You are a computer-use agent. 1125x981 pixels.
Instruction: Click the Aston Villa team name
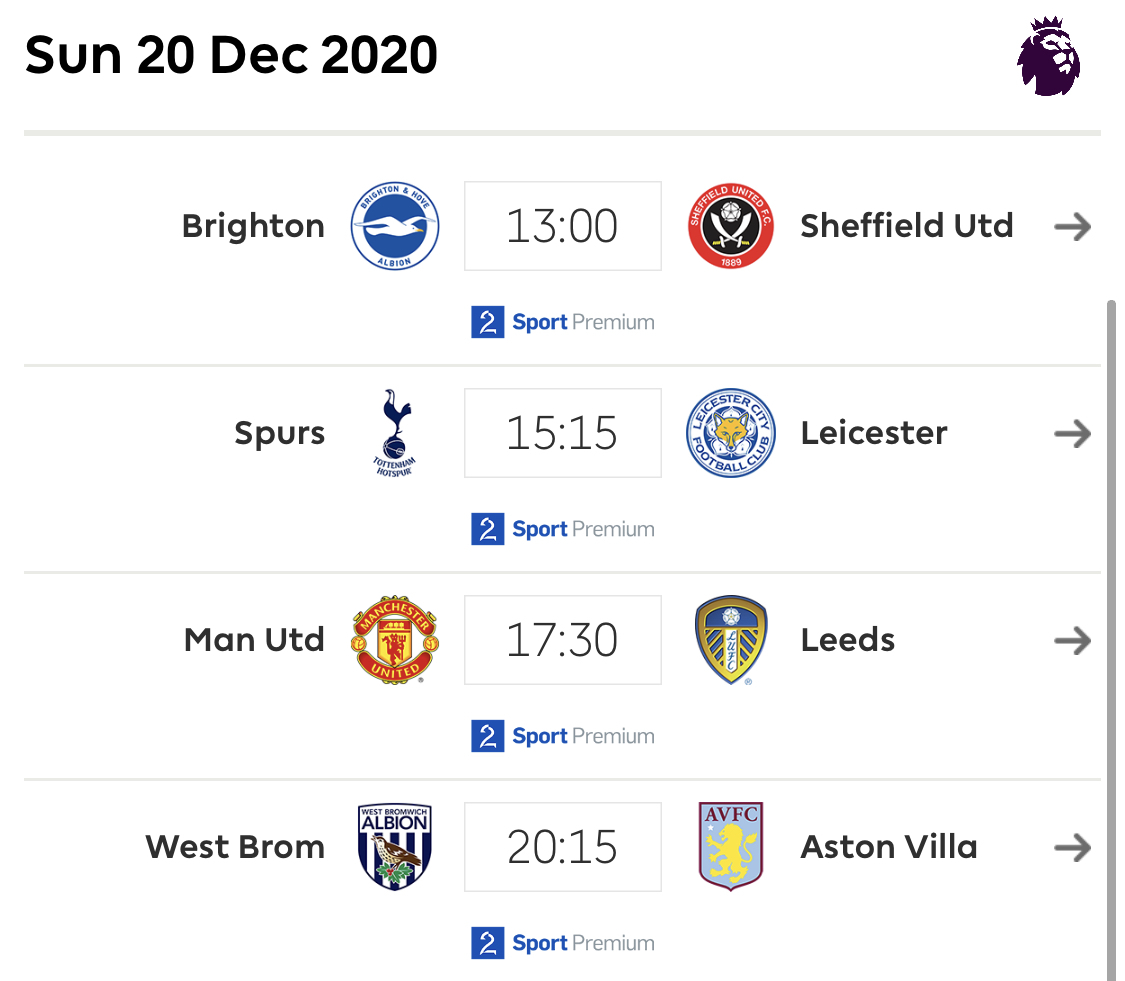pos(889,847)
